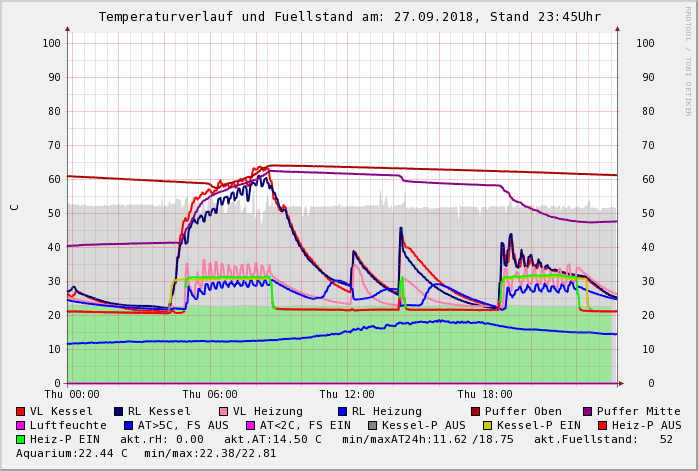Viewport: 698px width, 471px height.
Task: Select the pink VL Heizung legend swatch
Action: [x=224, y=411]
